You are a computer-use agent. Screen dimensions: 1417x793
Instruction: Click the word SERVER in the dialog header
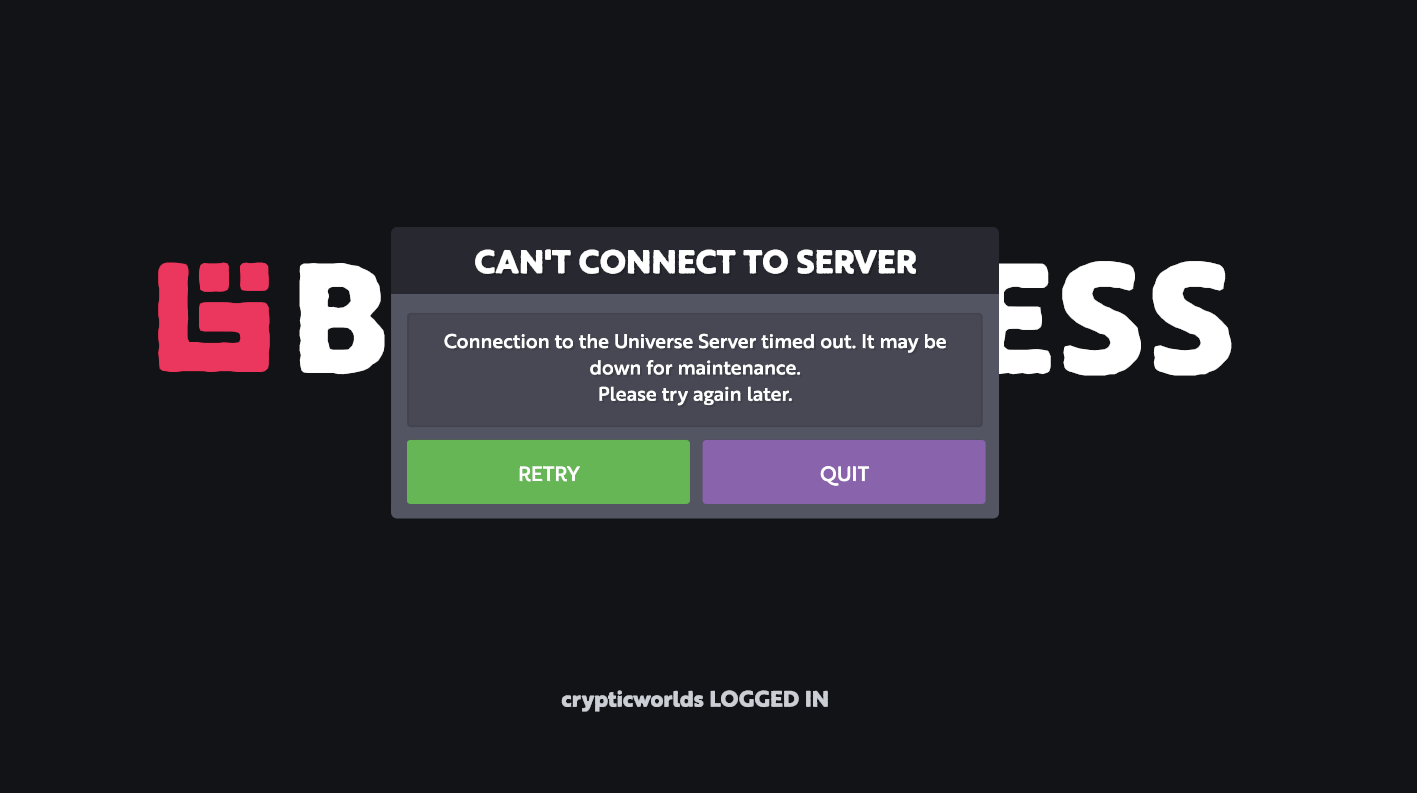[856, 262]
